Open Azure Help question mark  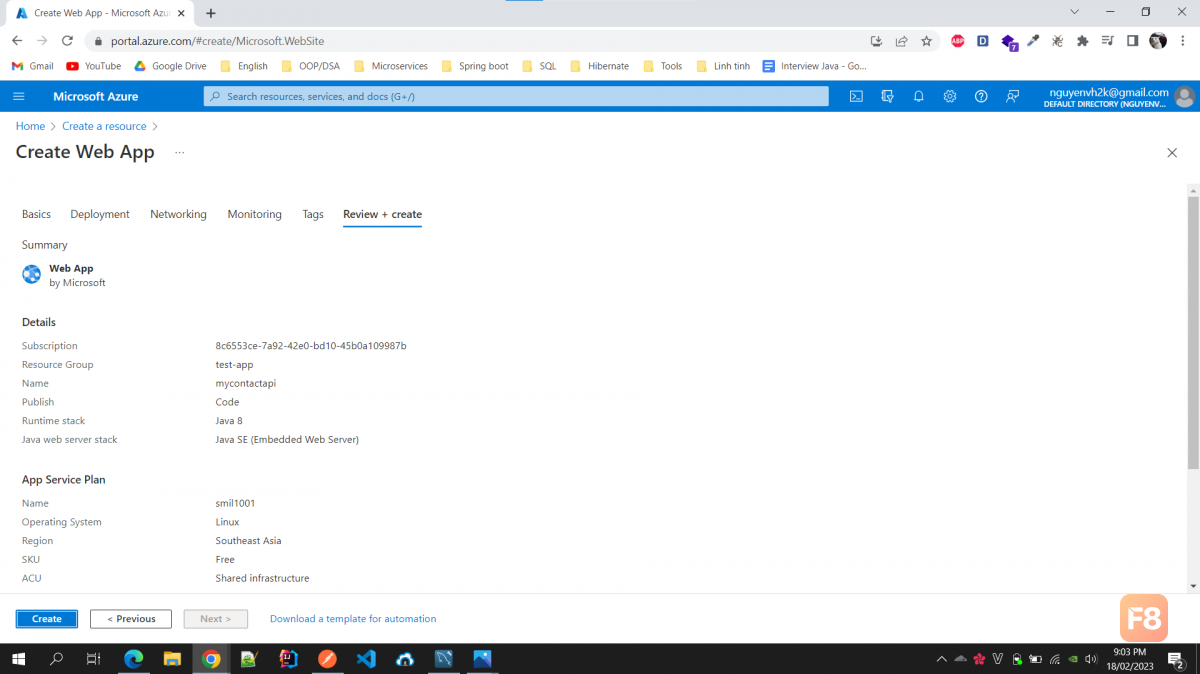click(981, 96)
